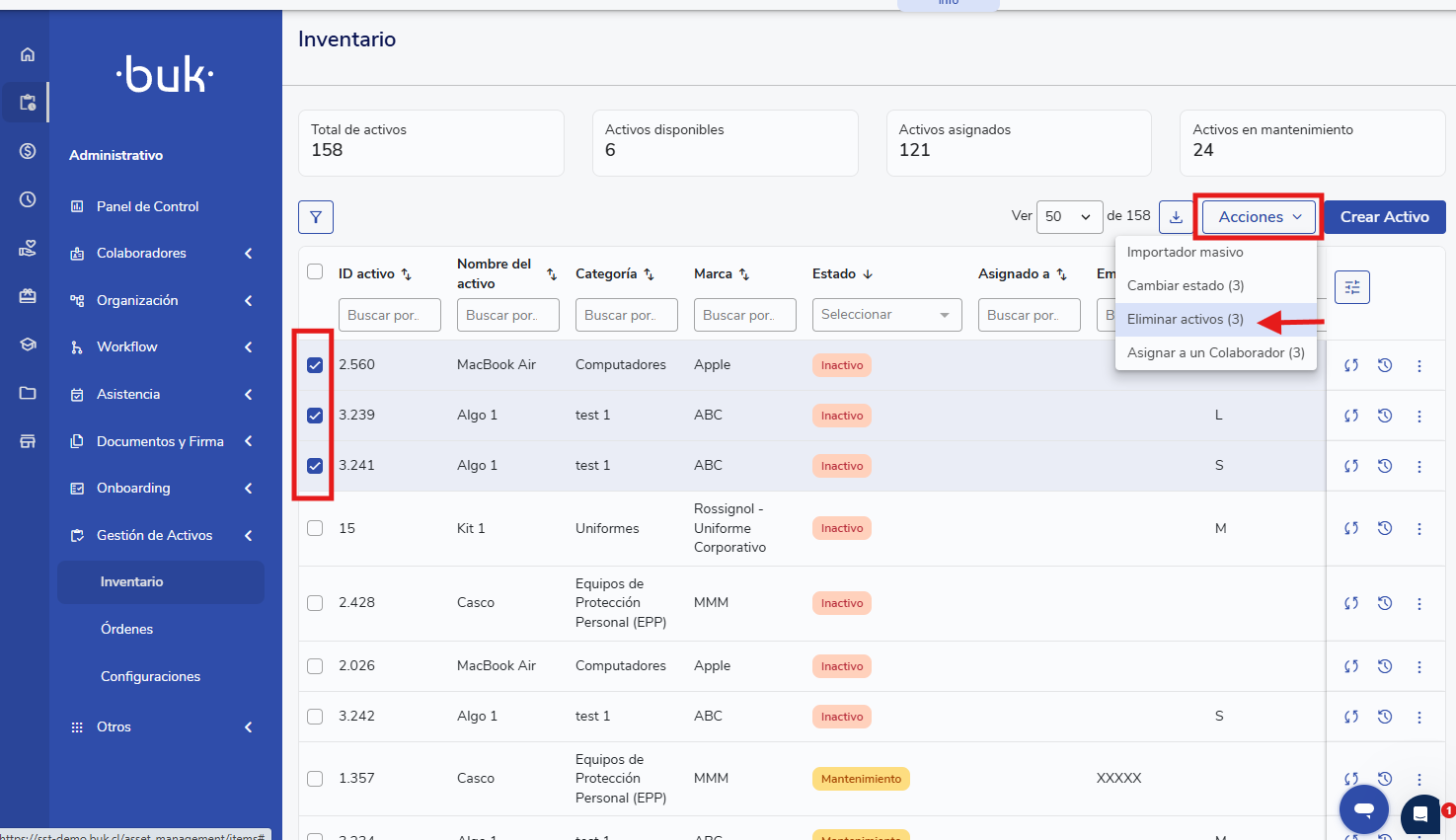The height and width of the screenshot is (840, 1456).
Task: Click history icon for asset 2.560
Action: pyautogui.click(x=1385, y=365)
